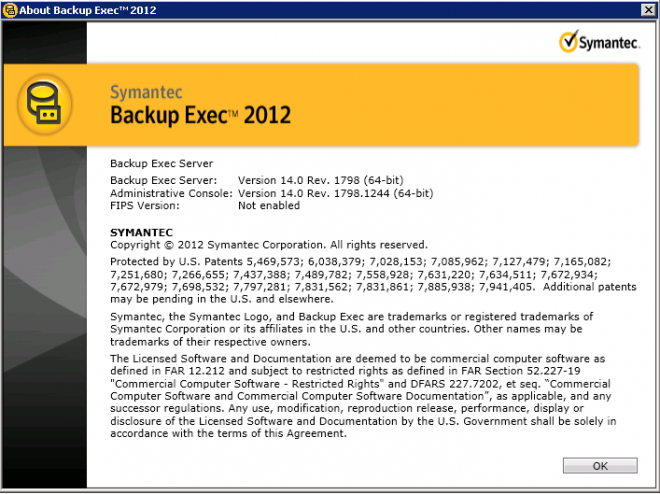Click the Symantec checkmark logo
This screenshot has width=660, height=494.
point(599,42)
